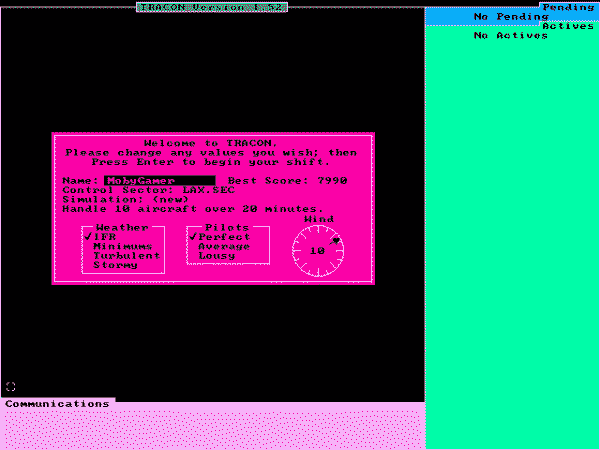Set pilots skill to Average
The image size is (600, 450).
tap(224, 246)
